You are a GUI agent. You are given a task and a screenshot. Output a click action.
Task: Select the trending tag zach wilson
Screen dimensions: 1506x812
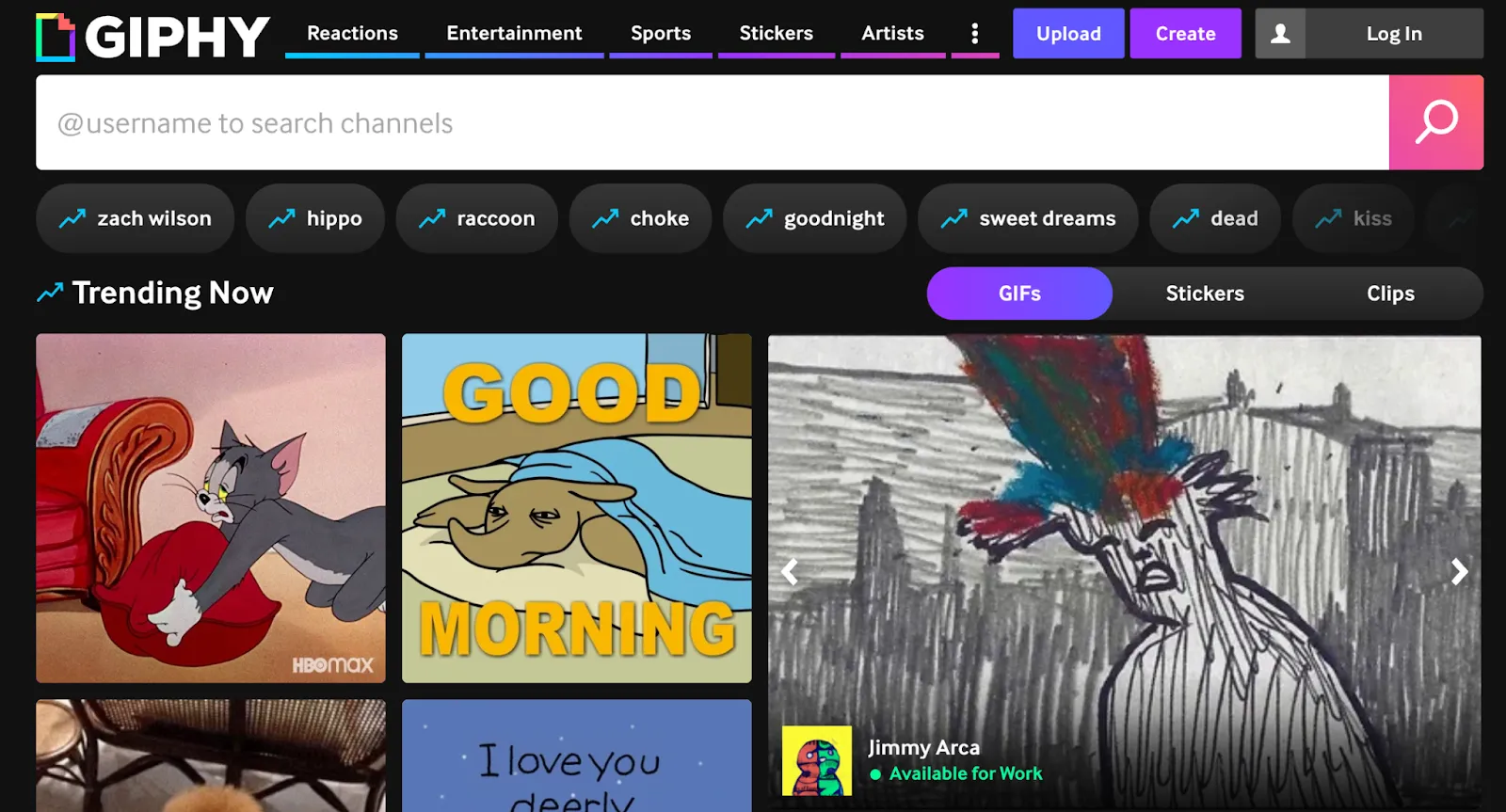136,218
